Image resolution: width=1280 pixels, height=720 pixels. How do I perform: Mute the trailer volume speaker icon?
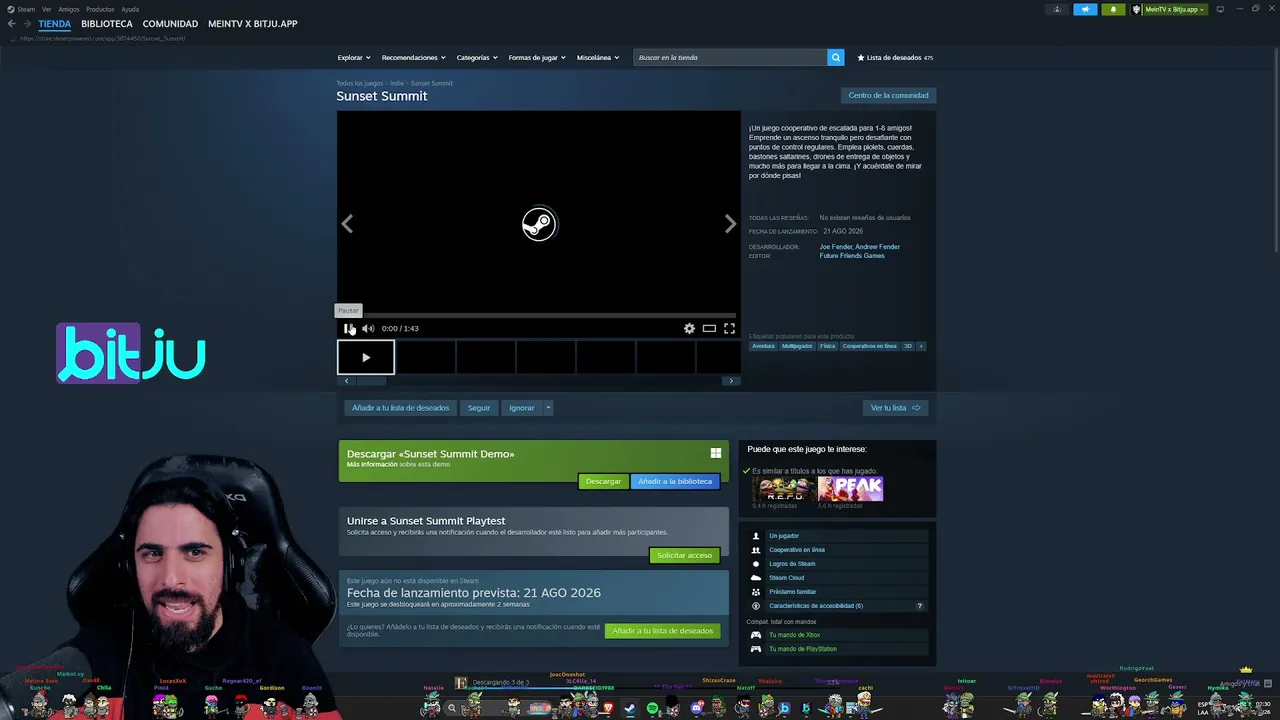tap(368, 328)
